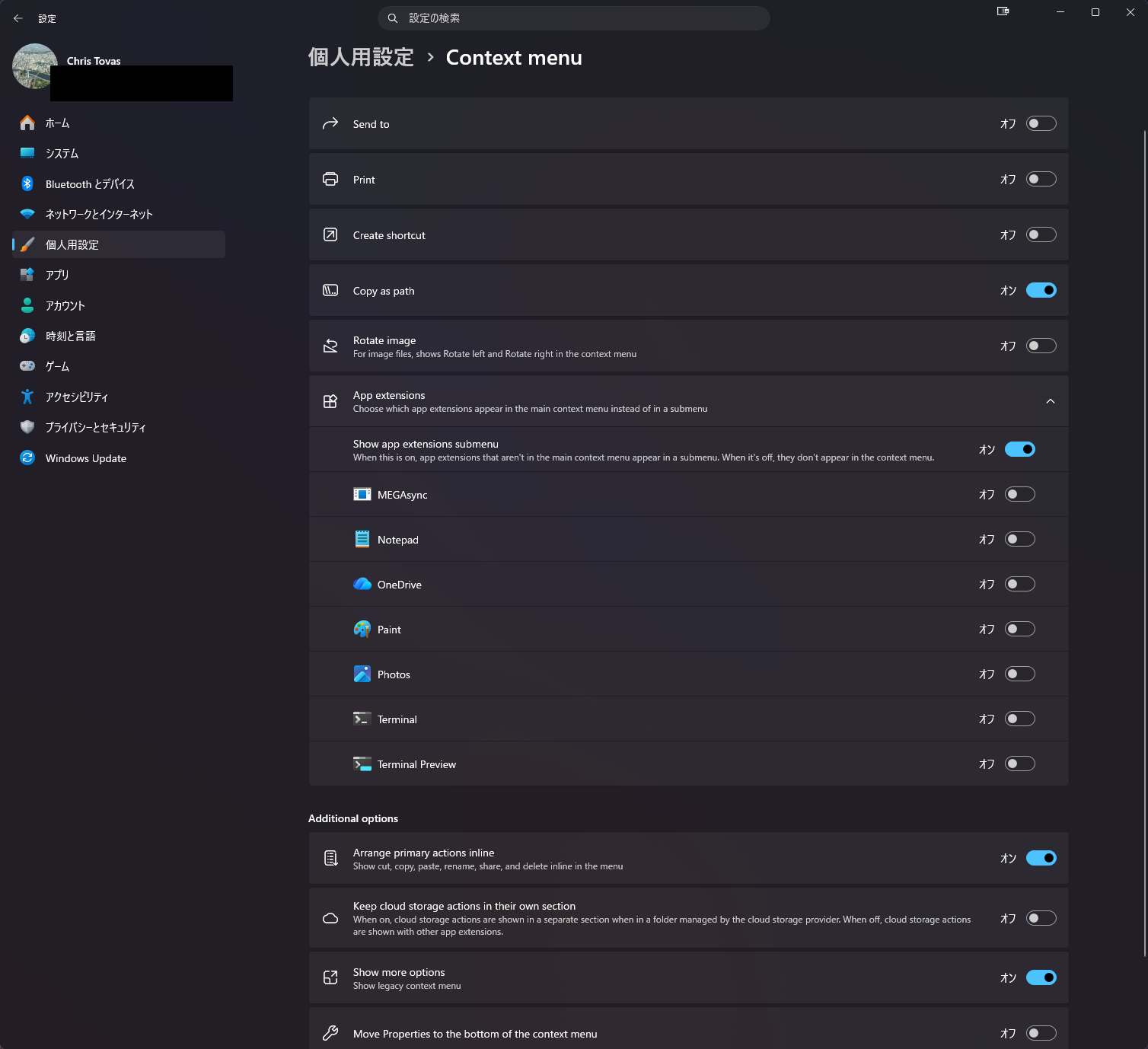
Task: Open 時刻と言語 settings page
Action: [x=119, y=336]
